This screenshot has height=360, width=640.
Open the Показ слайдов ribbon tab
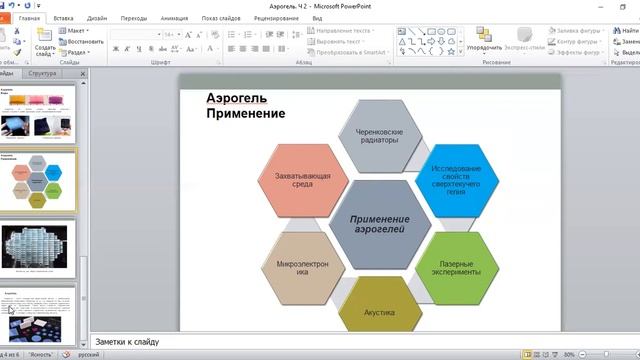(221, 18)
